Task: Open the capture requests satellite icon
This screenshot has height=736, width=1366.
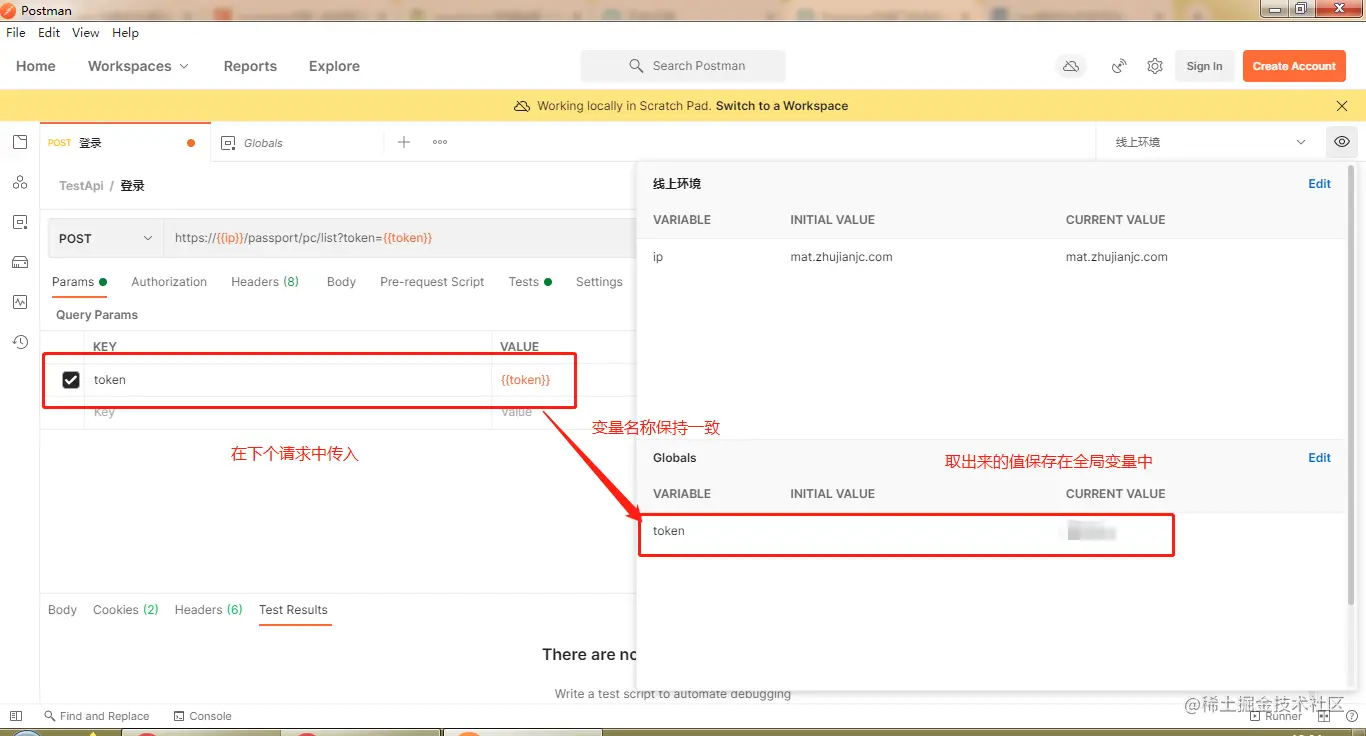Action: click(x=1120, y=66)
